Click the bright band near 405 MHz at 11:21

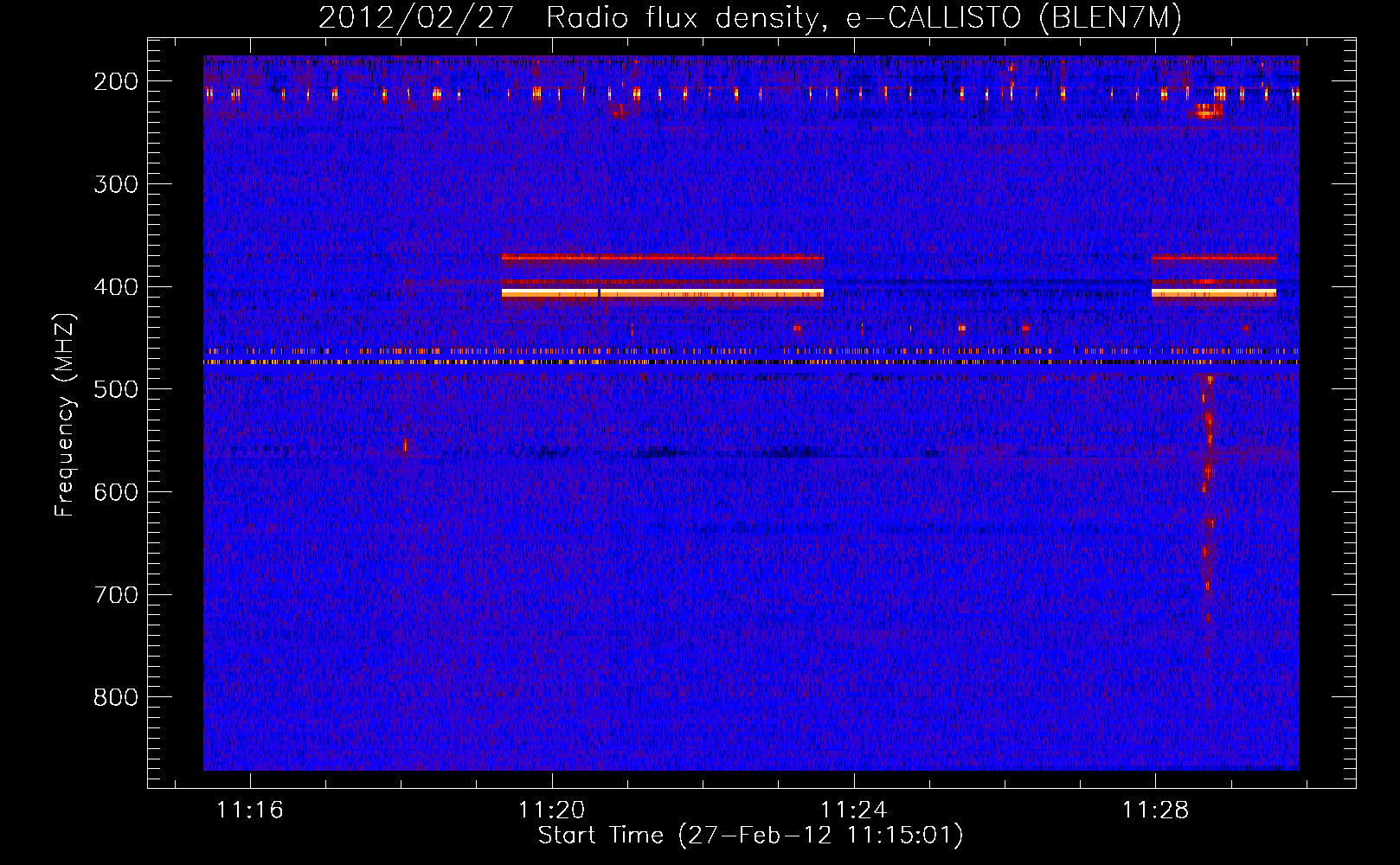click(x=663, y=293)
